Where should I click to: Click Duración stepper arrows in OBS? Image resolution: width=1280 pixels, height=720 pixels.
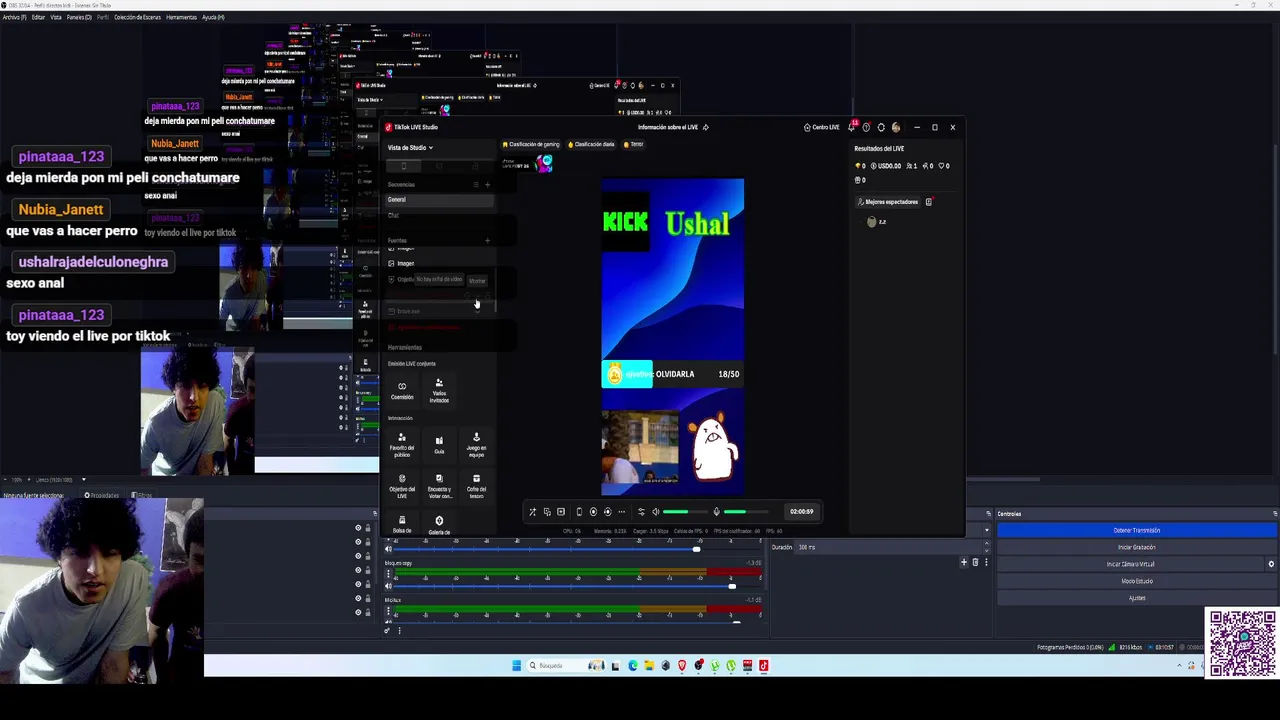point(987,547)
